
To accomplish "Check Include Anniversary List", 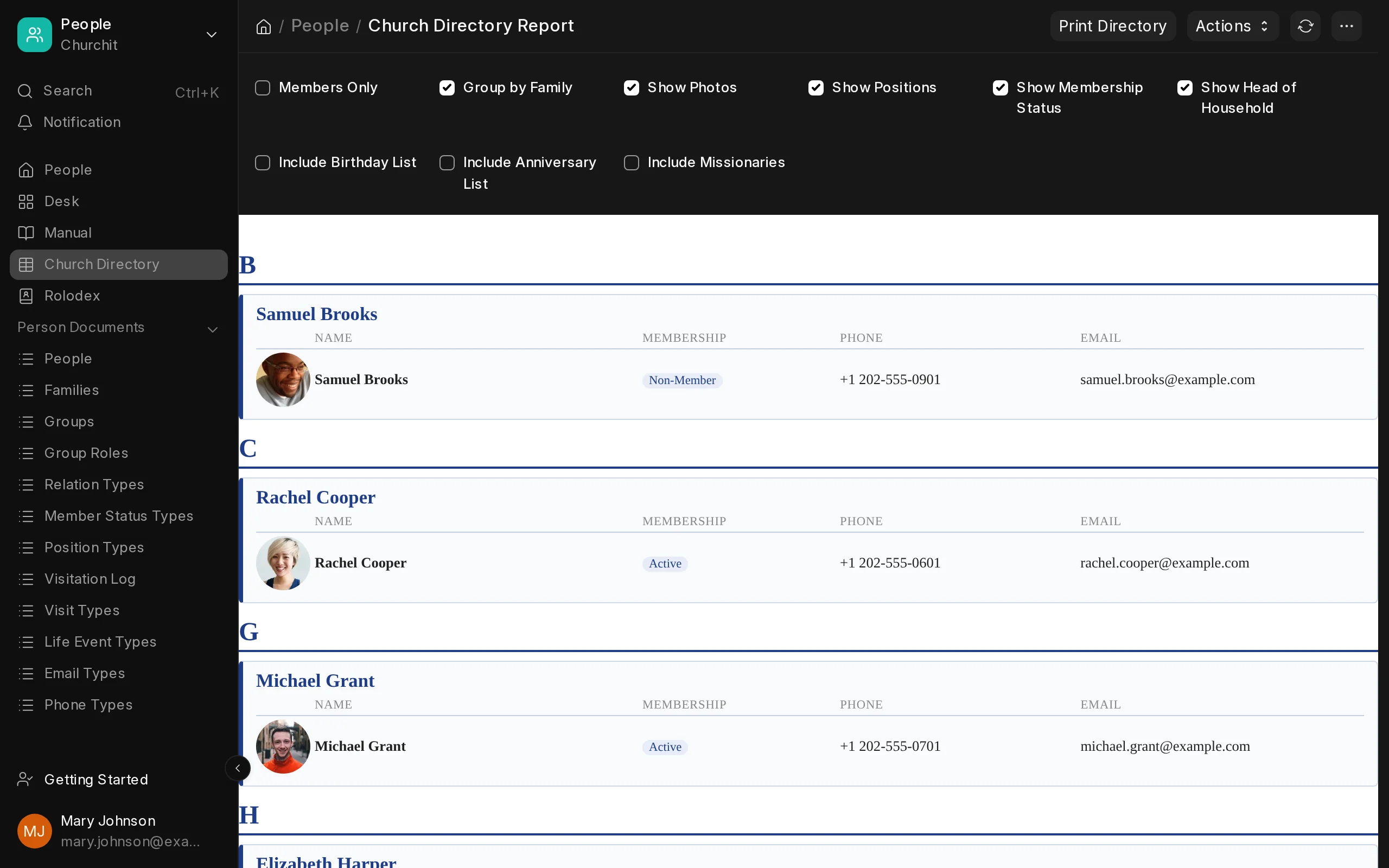I will 447,163.
